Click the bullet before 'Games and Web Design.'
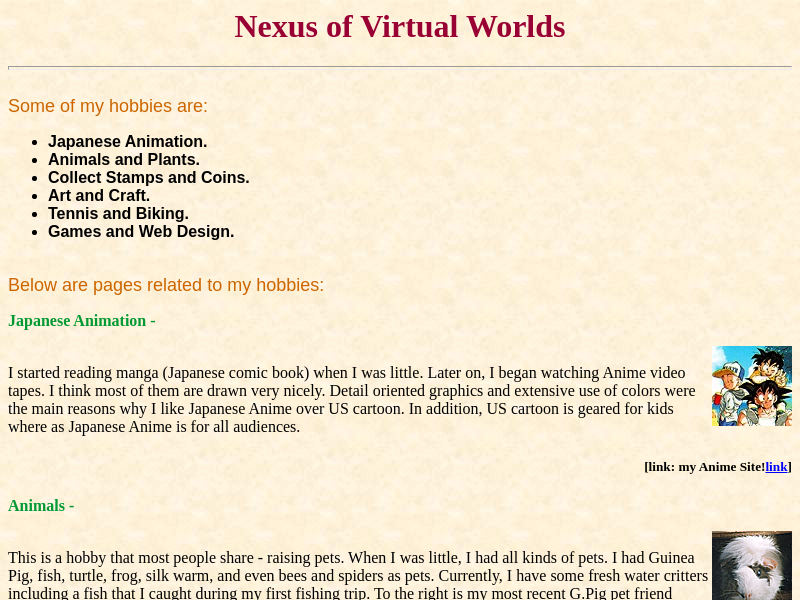 tap(35, 233)
